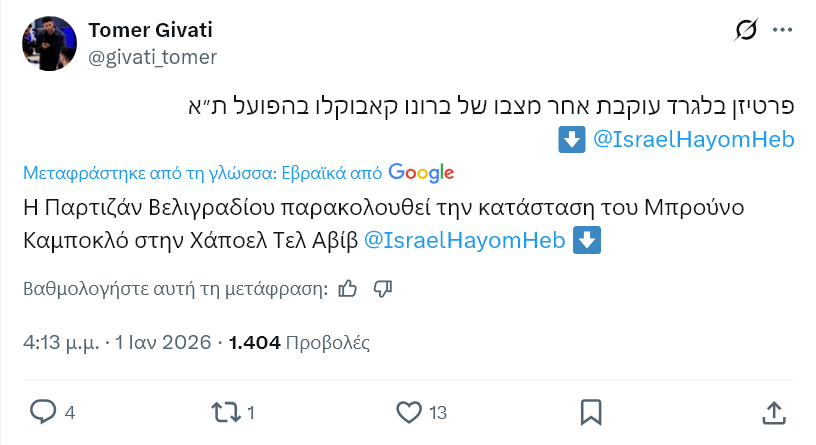This screenshot has width=816, height=445.
Task: Open the 1.404 Προβολές view count
Action: tap(299, 343)
